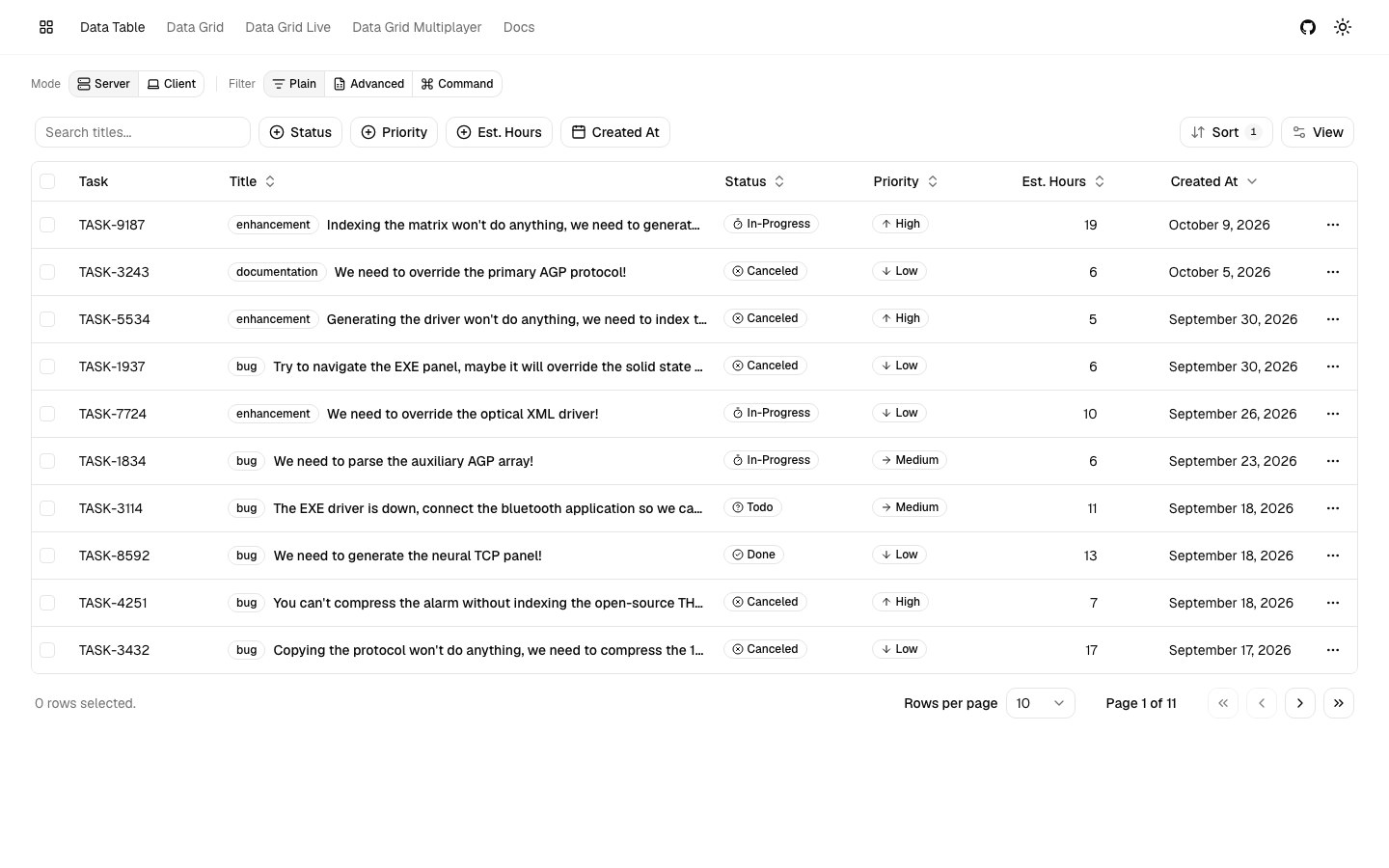This screenshot has height=868, width=1389.
Task: Sort by the Est. Hours column header
Action: [x=1063, y=181]
